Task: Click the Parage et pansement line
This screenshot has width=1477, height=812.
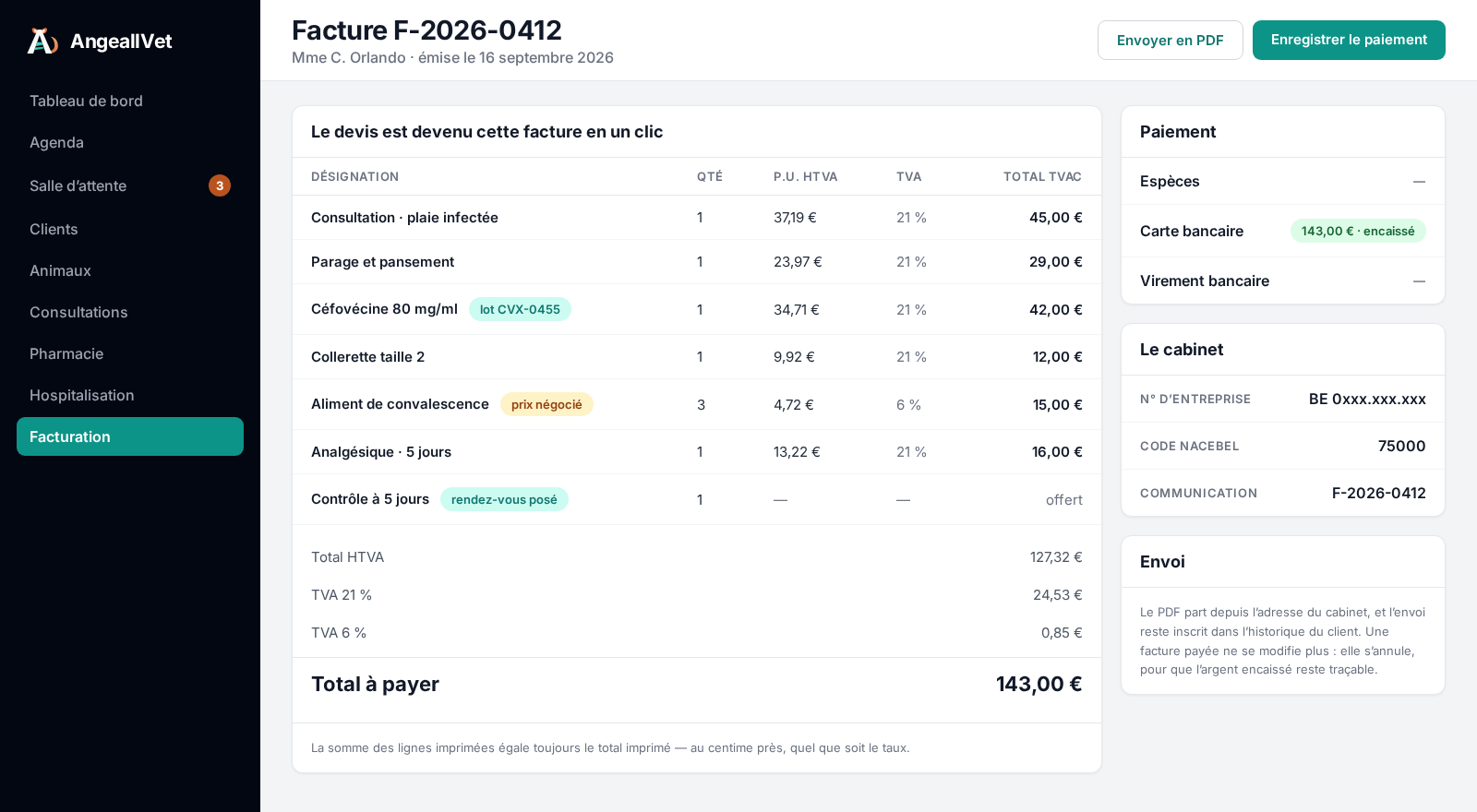Action: pyautogui.click(x=697, y=262)
